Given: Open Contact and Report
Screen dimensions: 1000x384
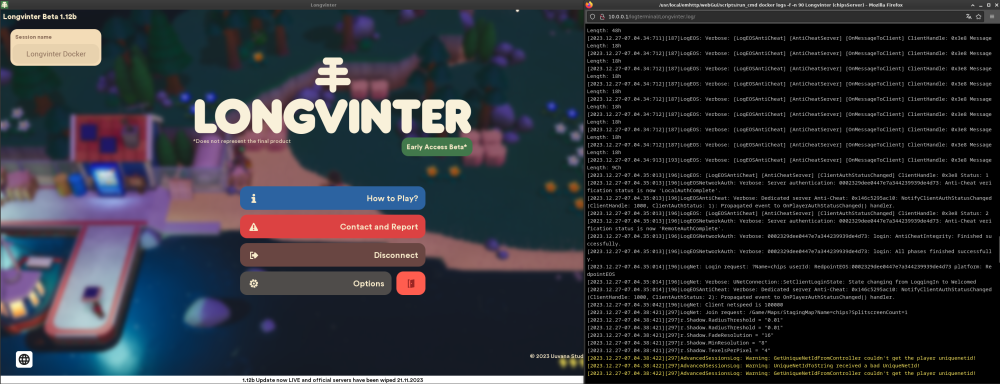Looking at the screenshot, I should tap(332, 226).
